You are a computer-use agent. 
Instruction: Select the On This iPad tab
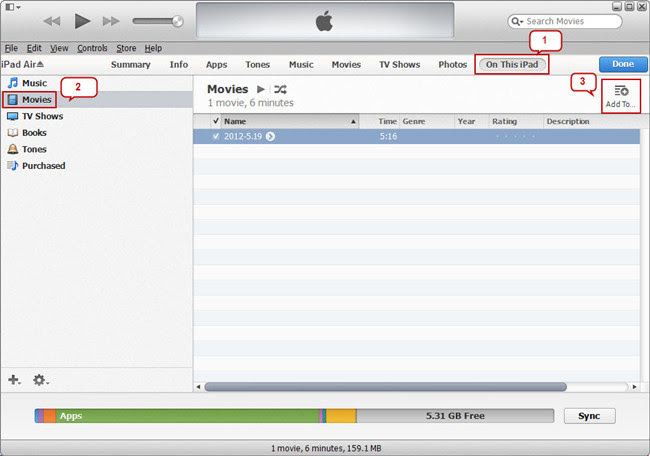point(512,65)
